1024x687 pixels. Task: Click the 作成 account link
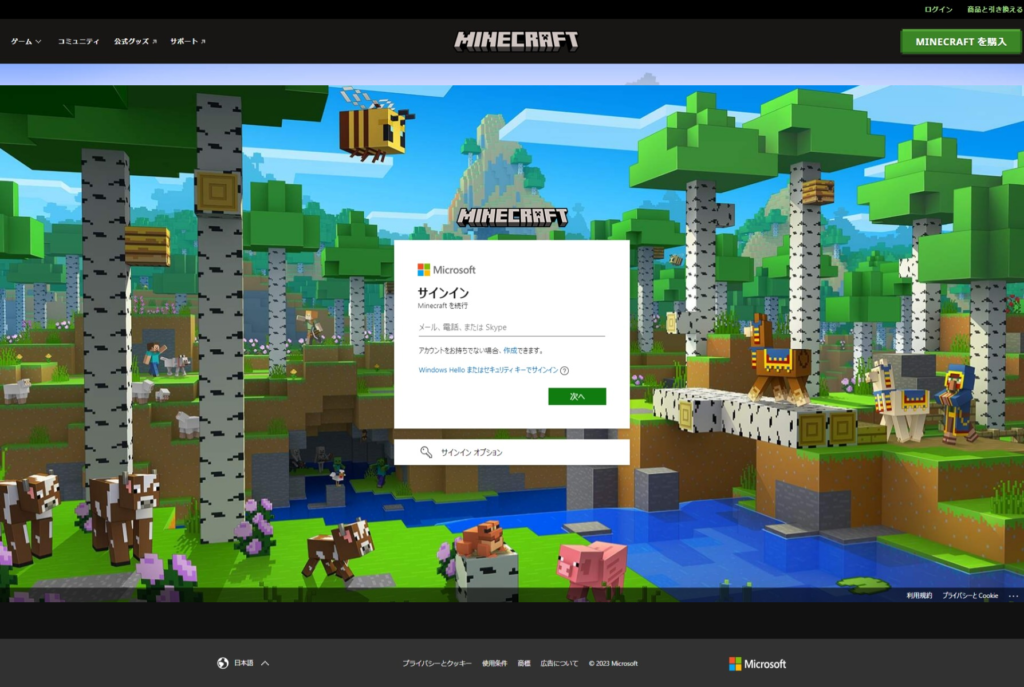point(509,351)
